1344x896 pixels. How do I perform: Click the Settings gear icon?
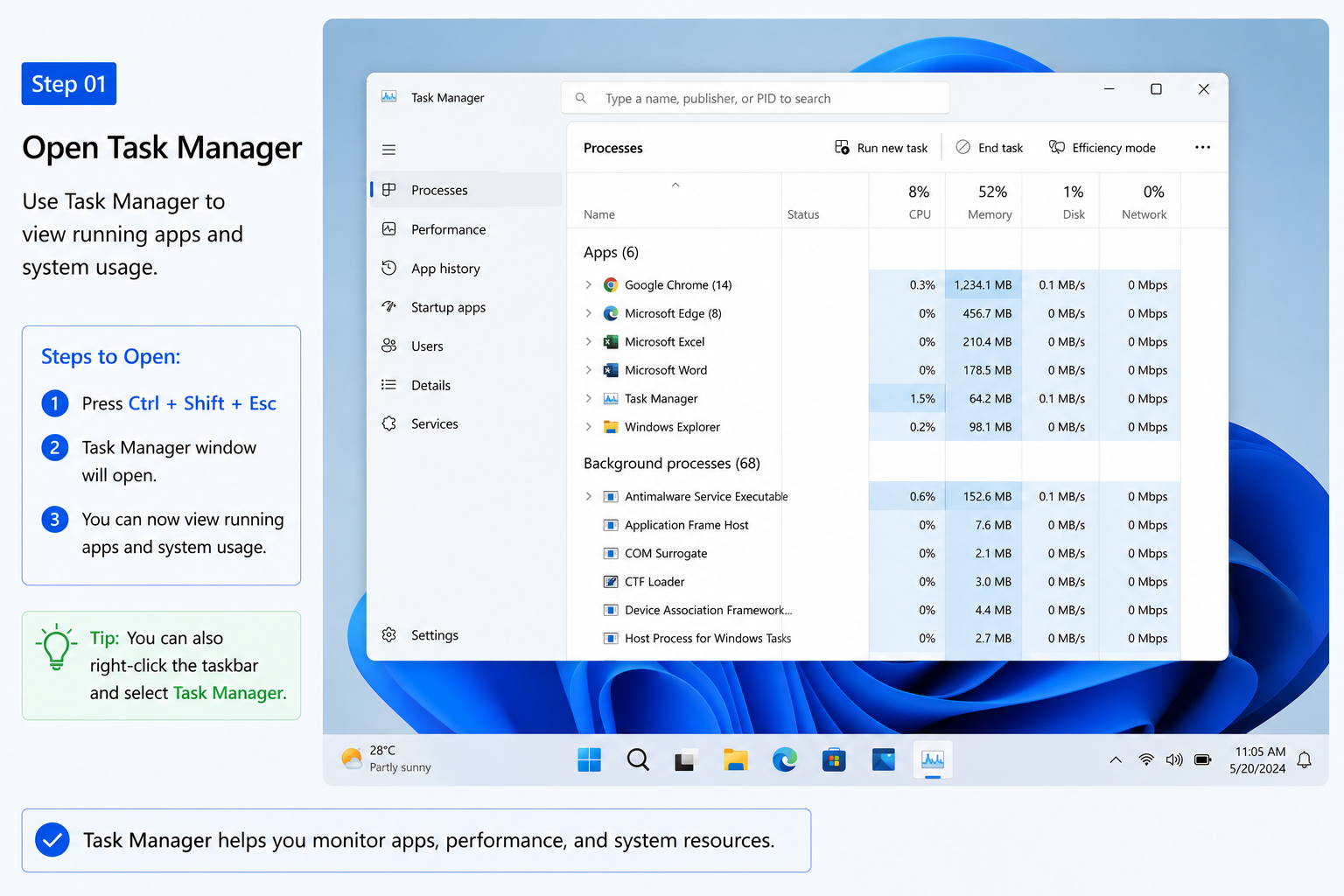389,634
